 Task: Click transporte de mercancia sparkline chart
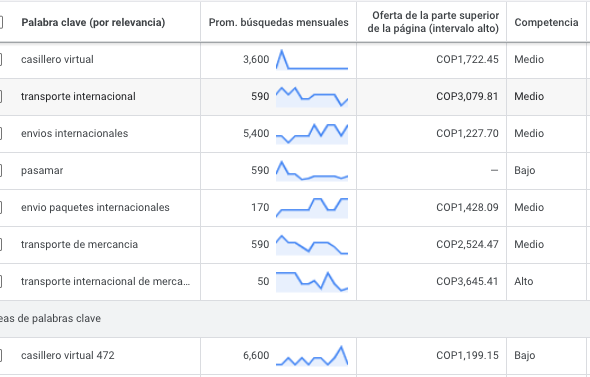tap(312, 245)
